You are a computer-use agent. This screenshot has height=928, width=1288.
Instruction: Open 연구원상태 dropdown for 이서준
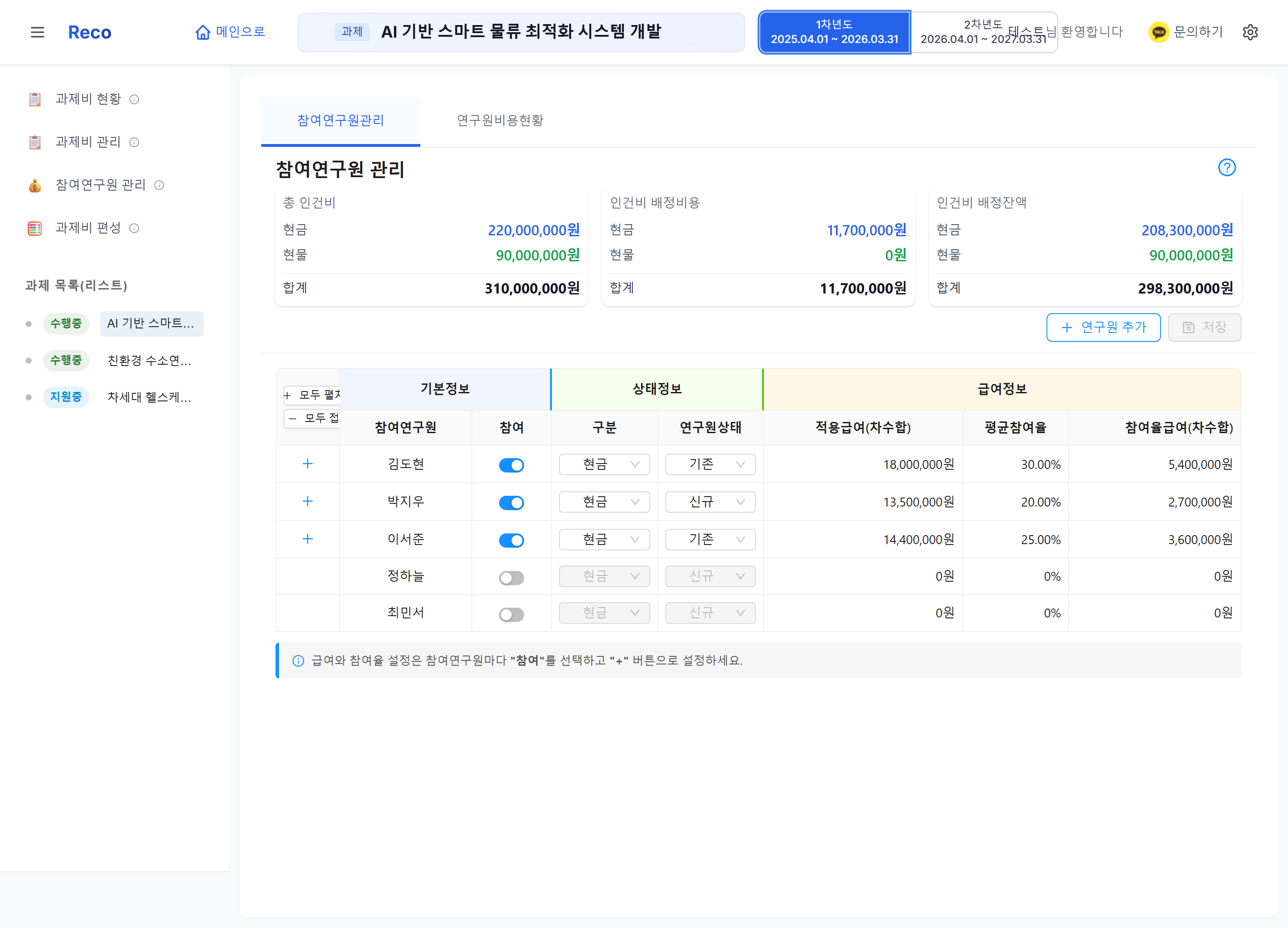click(x=710, y=539)
